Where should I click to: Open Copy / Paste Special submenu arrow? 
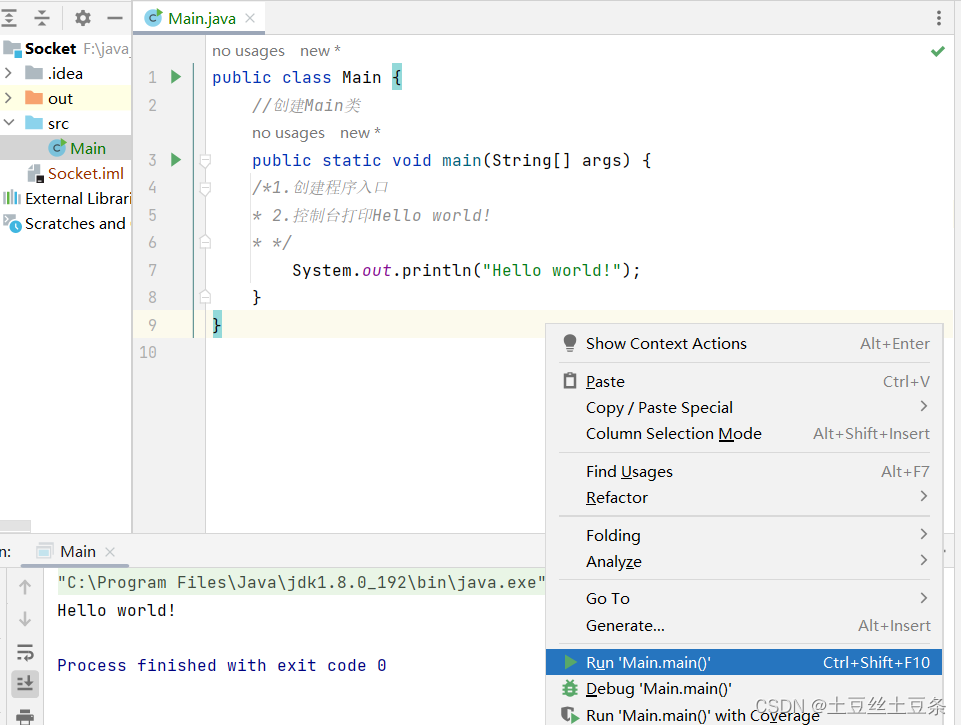[x=924, y=406]
